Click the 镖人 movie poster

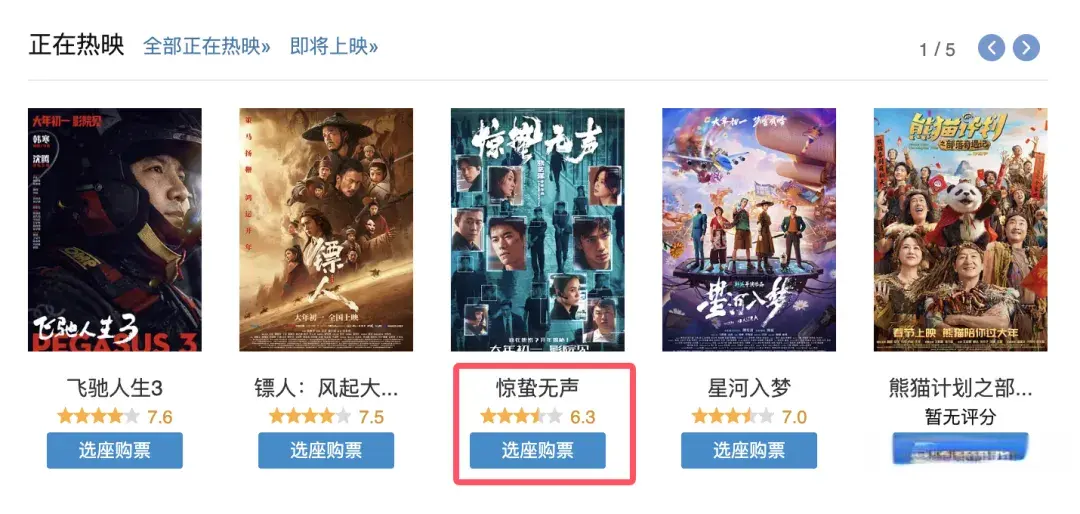pyautogui.click(x=326, y=229)
